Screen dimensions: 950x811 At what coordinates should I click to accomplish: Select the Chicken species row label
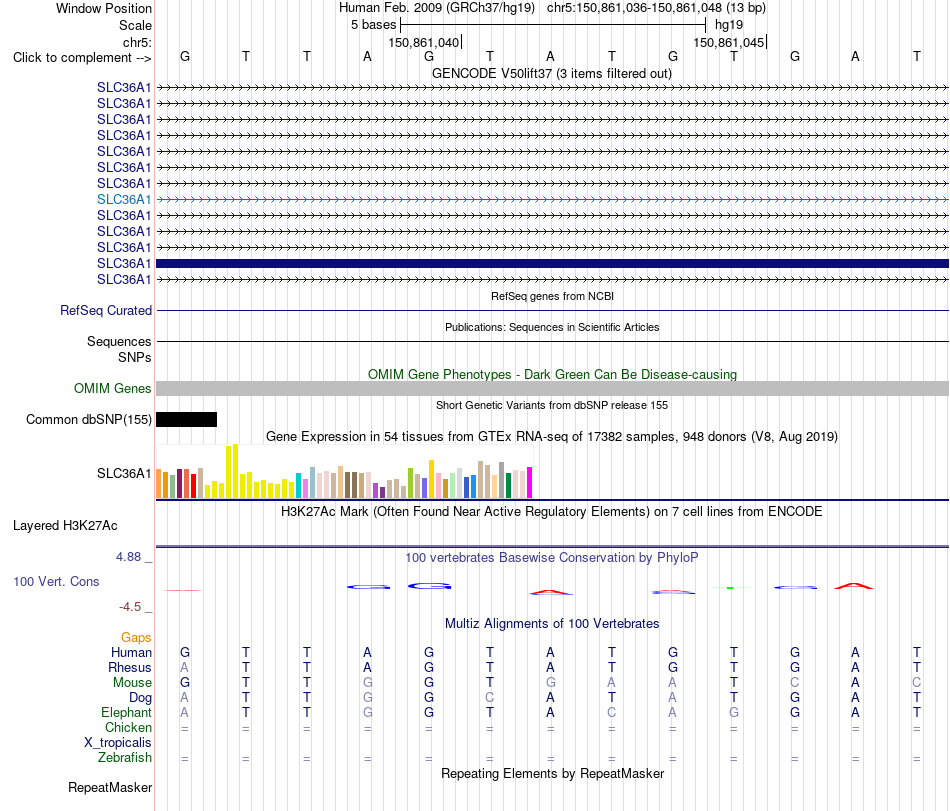(128, 727)
